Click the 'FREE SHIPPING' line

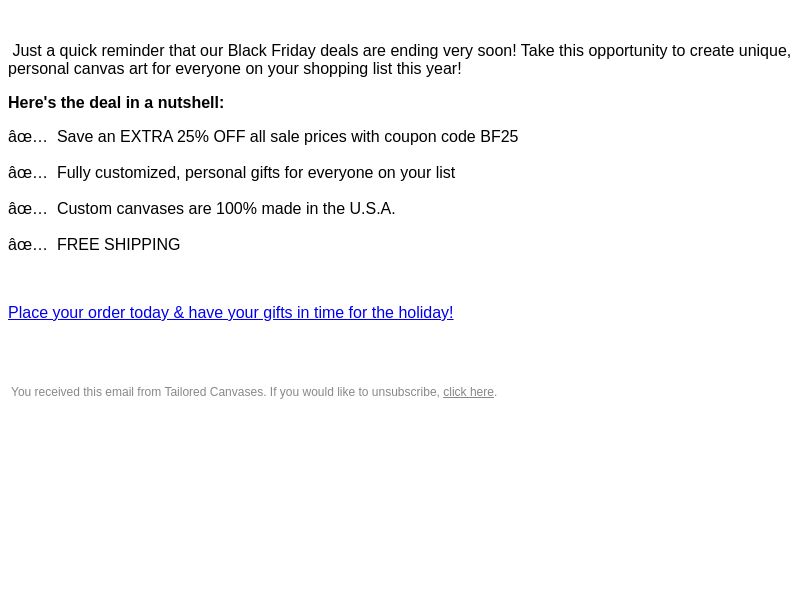(118, 244)
